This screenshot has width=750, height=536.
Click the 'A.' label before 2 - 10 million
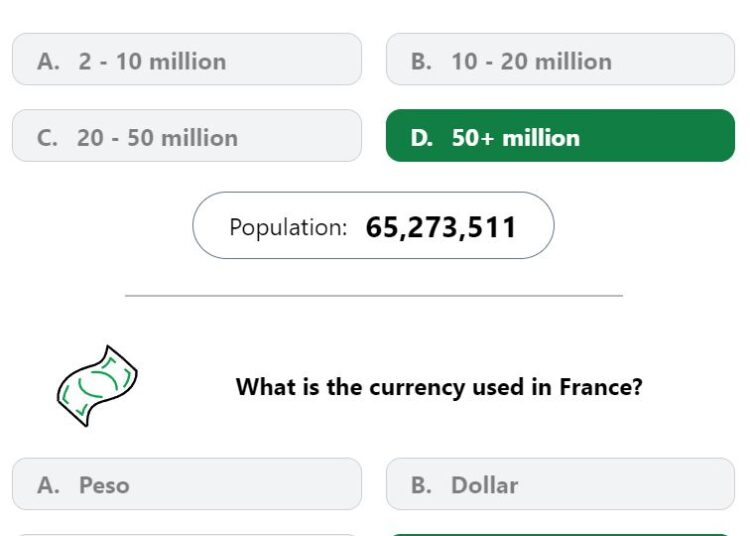(48, 62)
